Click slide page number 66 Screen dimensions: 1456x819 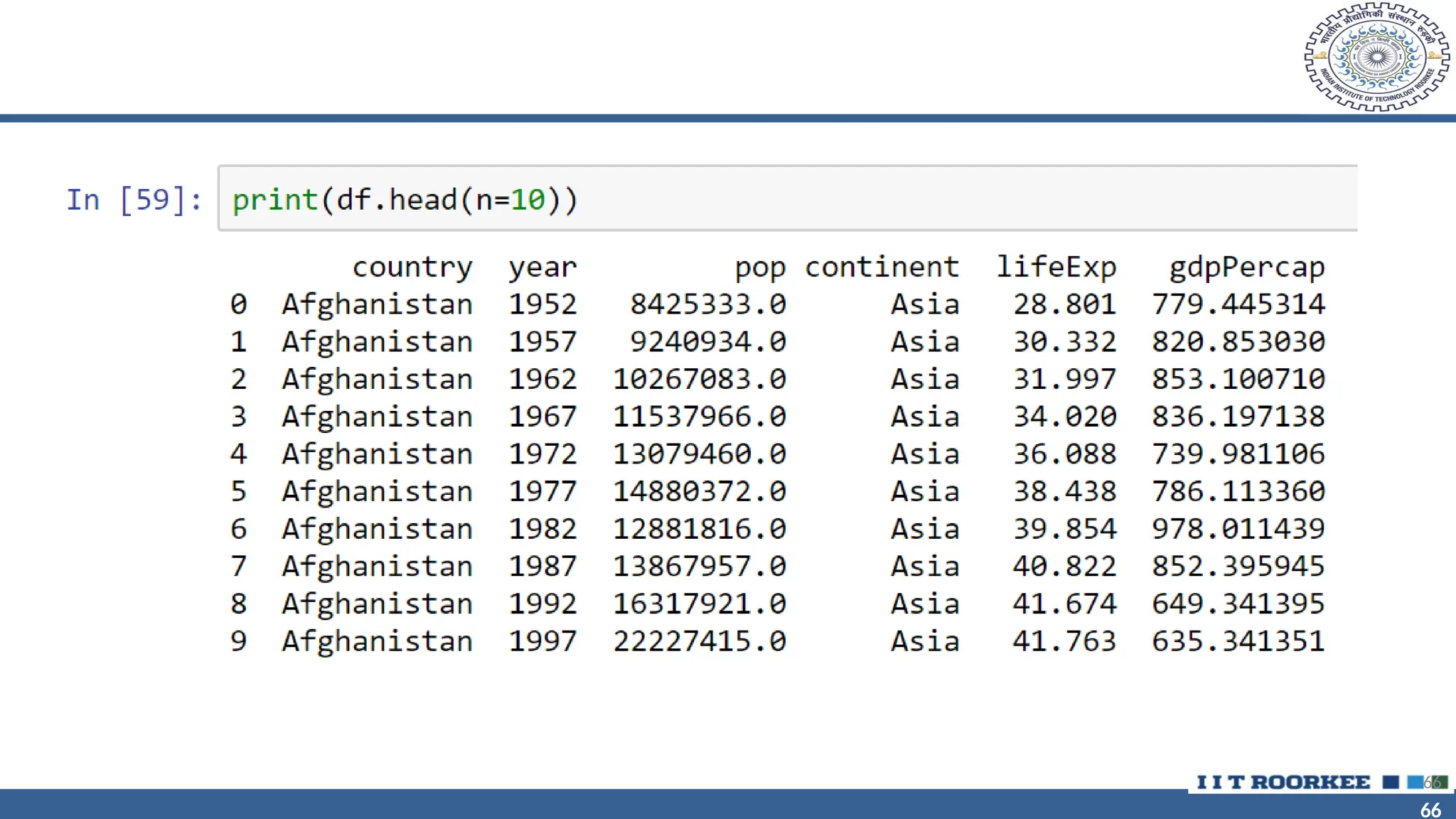(1430, 809)
